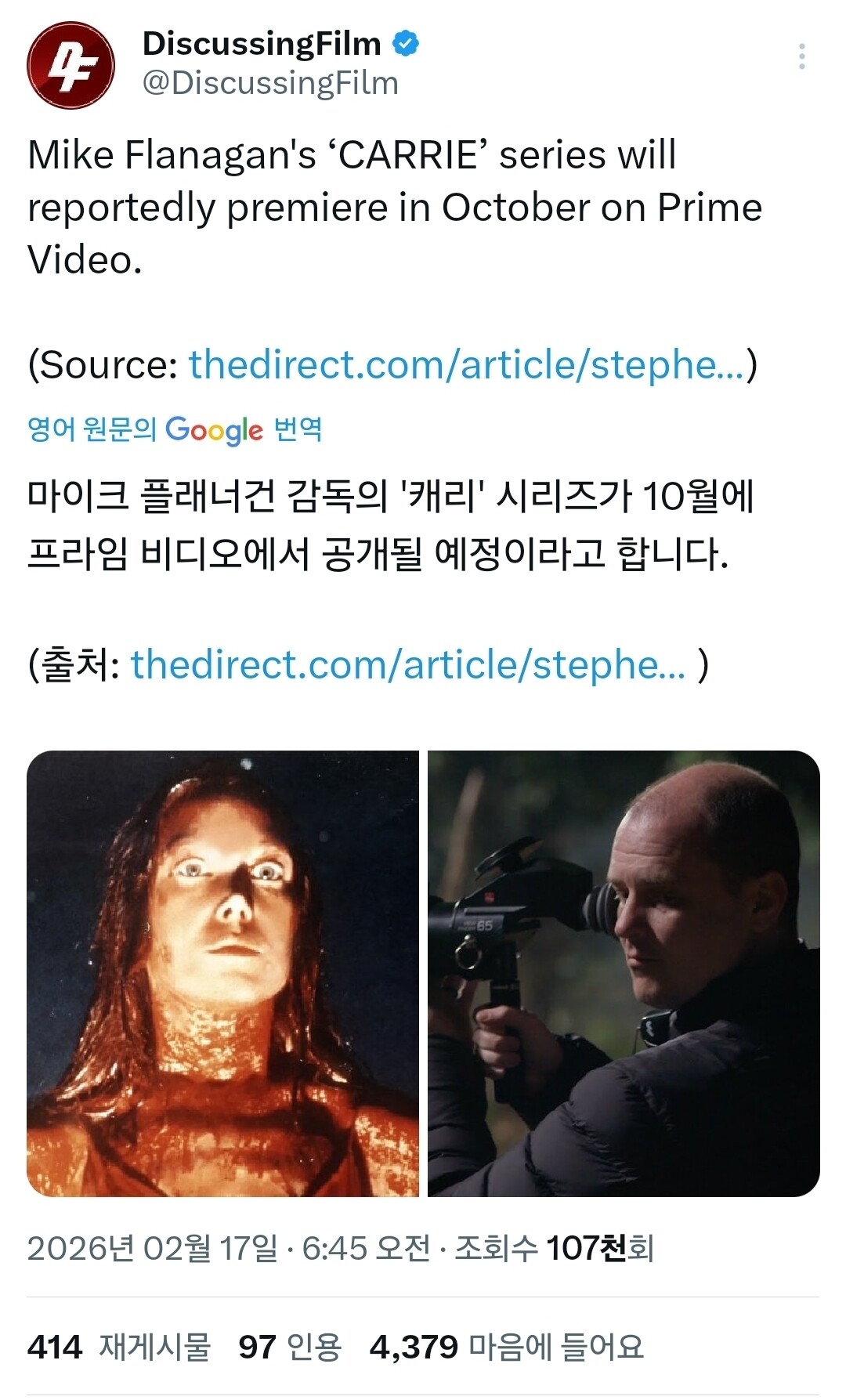Tap the blue verified checkmark badge

405,44
